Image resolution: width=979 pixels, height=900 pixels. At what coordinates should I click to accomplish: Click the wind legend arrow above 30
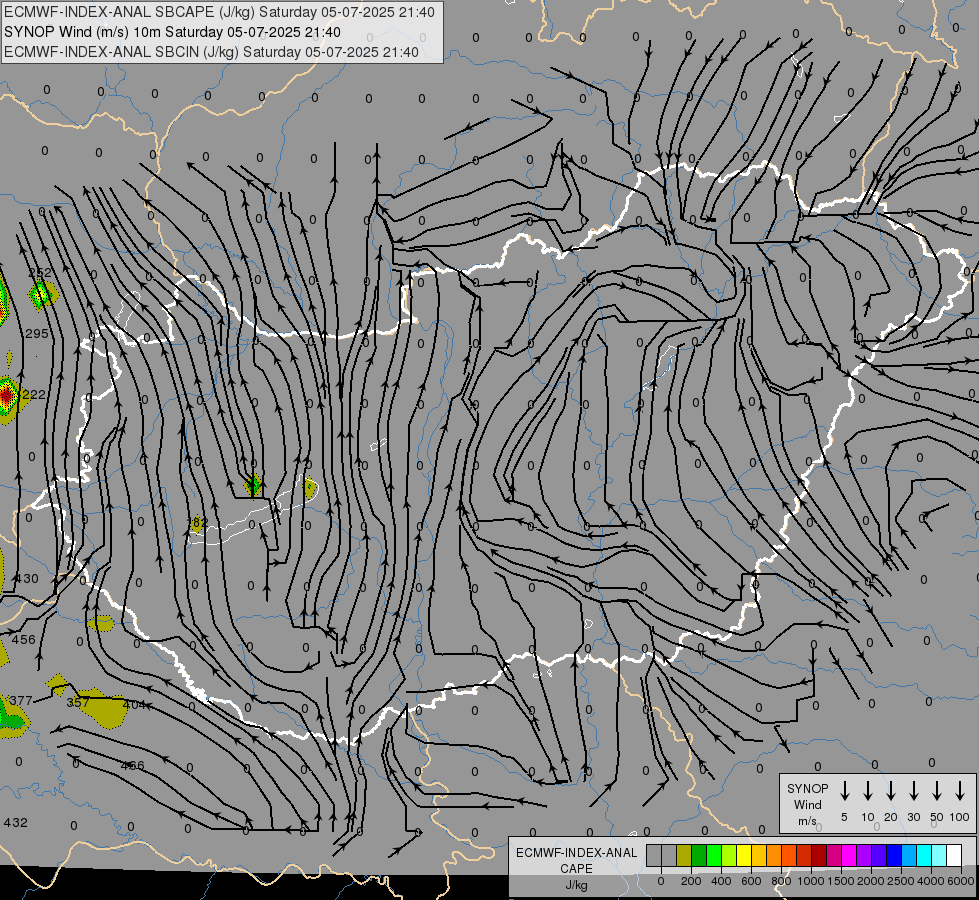tap(913, 791)
